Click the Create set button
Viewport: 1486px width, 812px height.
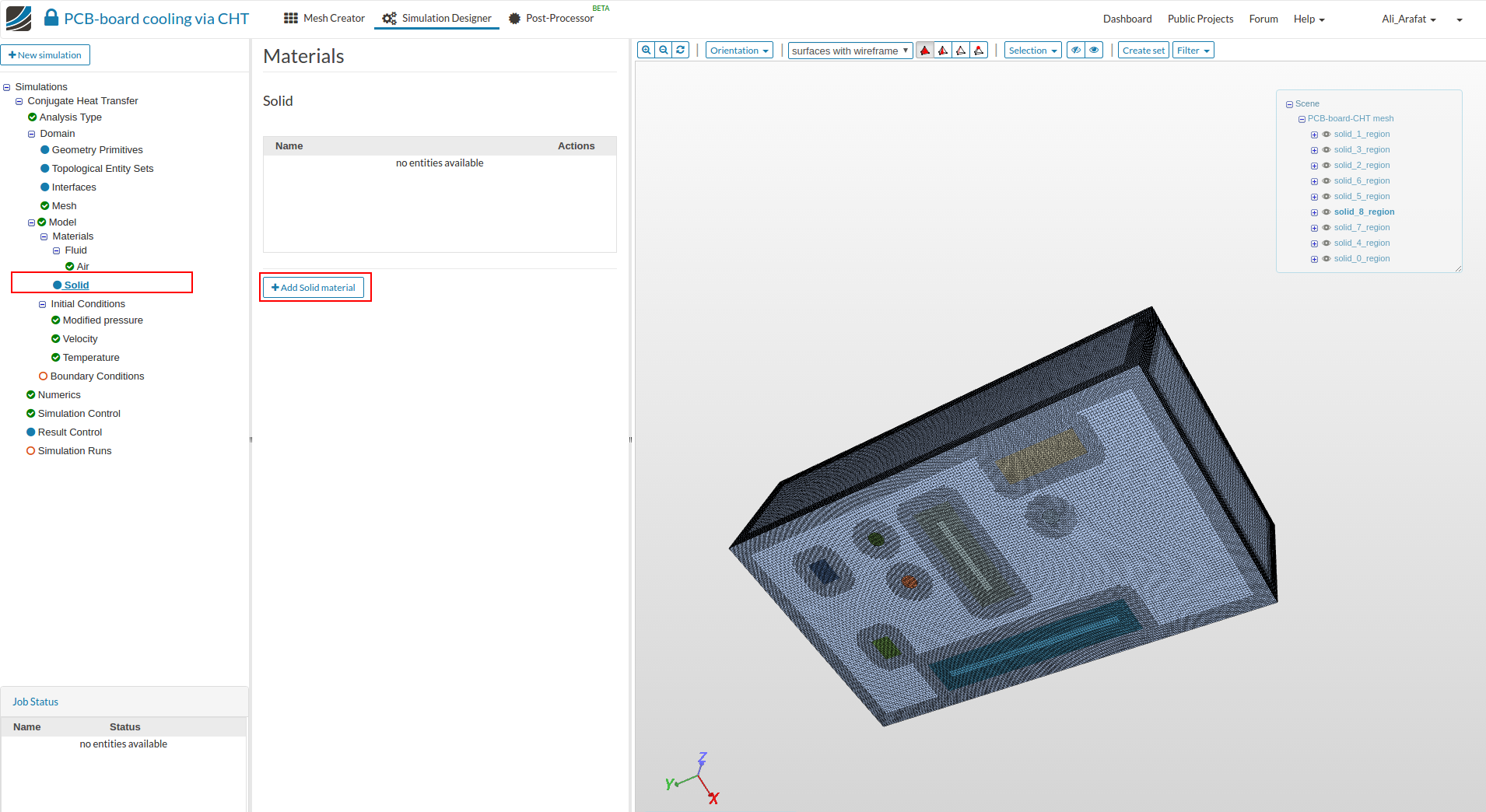[1143, 51]
